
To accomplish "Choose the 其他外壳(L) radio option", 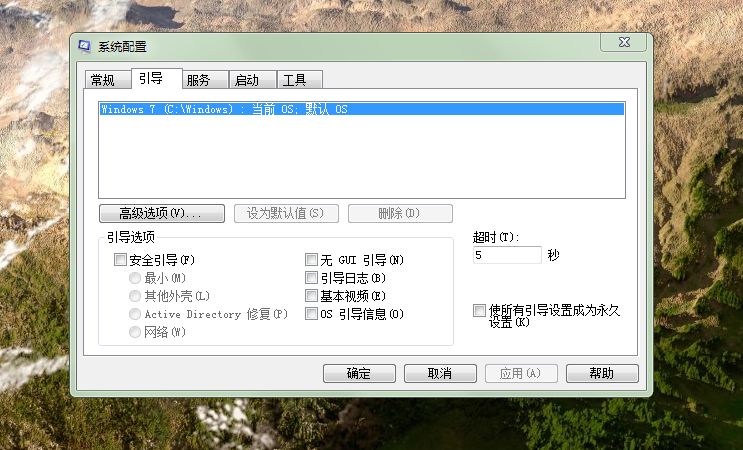I will tap(135, 296).
